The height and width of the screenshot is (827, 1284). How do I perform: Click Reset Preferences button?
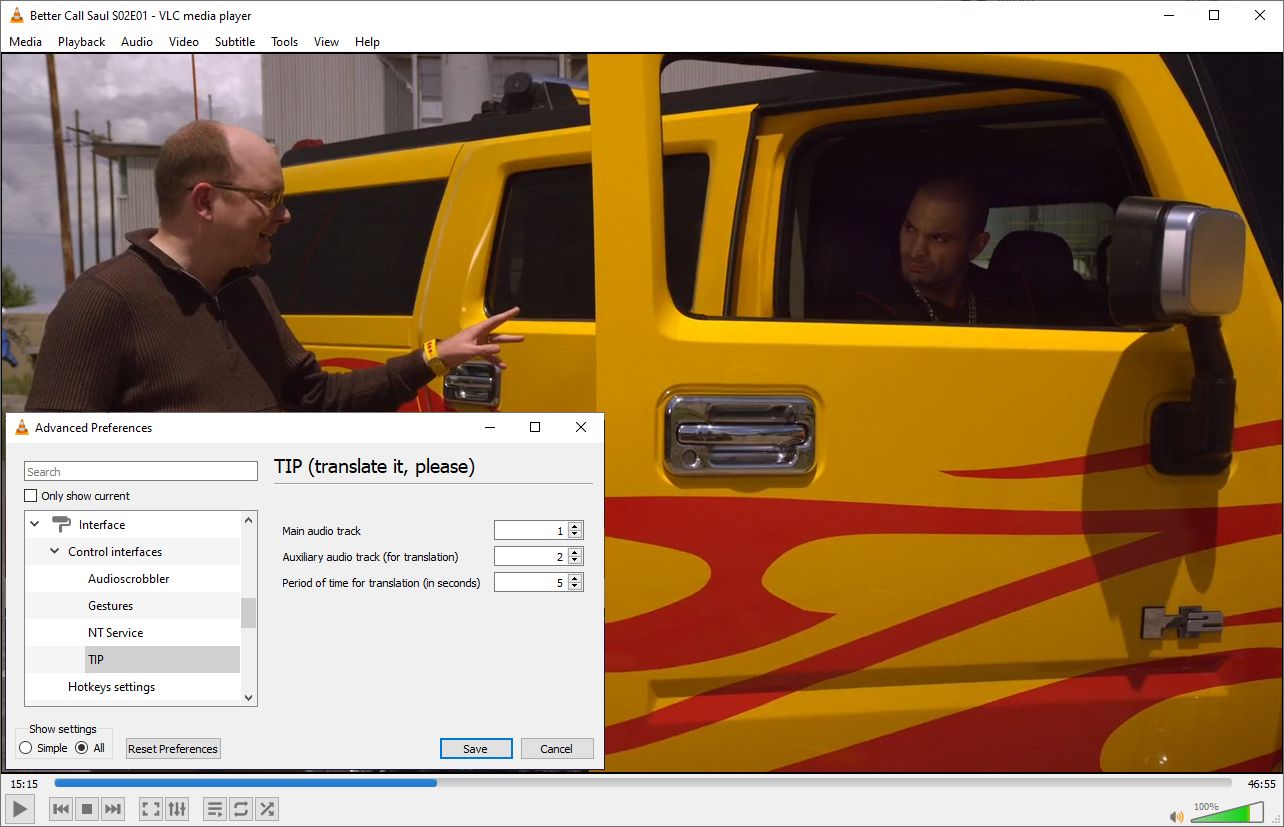click(173, 749)
